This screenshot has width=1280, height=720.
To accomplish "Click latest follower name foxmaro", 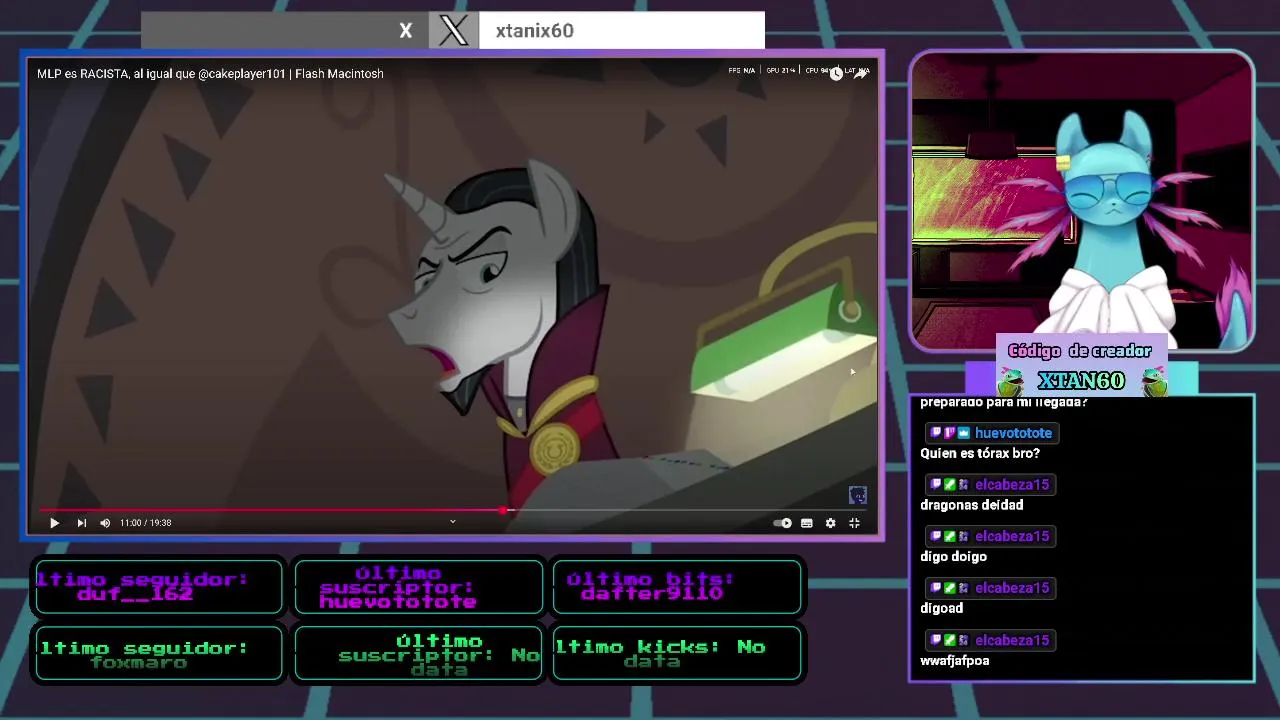I will [139, 662].
